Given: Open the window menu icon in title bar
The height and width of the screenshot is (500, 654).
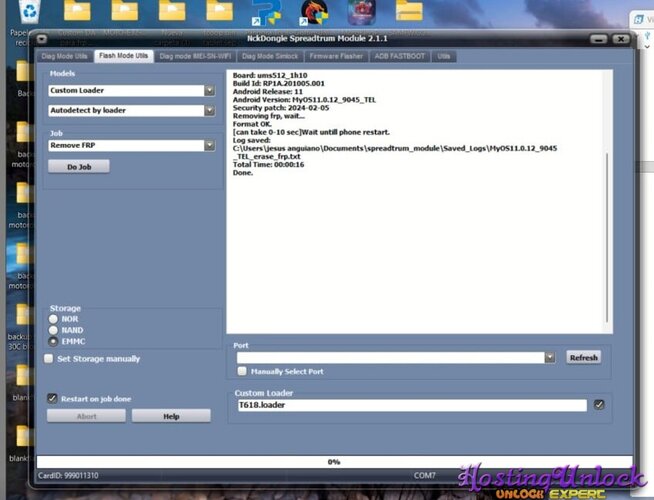Looking at the screenshot, I should (41, 39).
